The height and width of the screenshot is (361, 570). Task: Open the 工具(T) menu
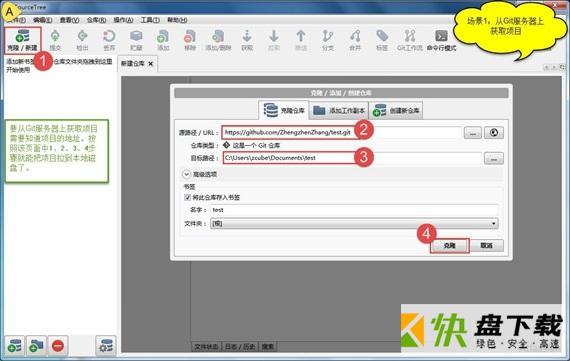click(x=150, y=20)
